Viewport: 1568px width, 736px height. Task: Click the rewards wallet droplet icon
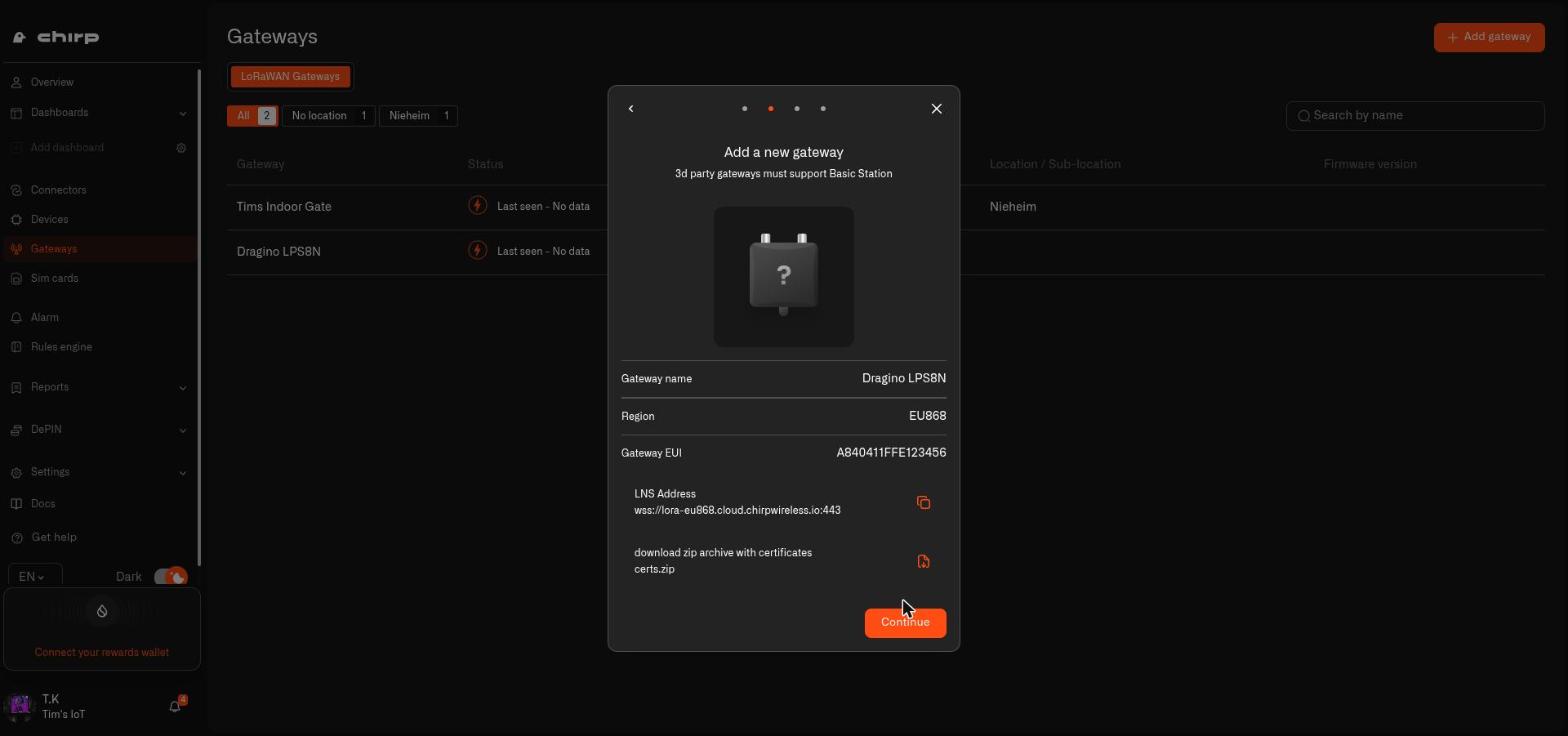click(x=102, y=611)
